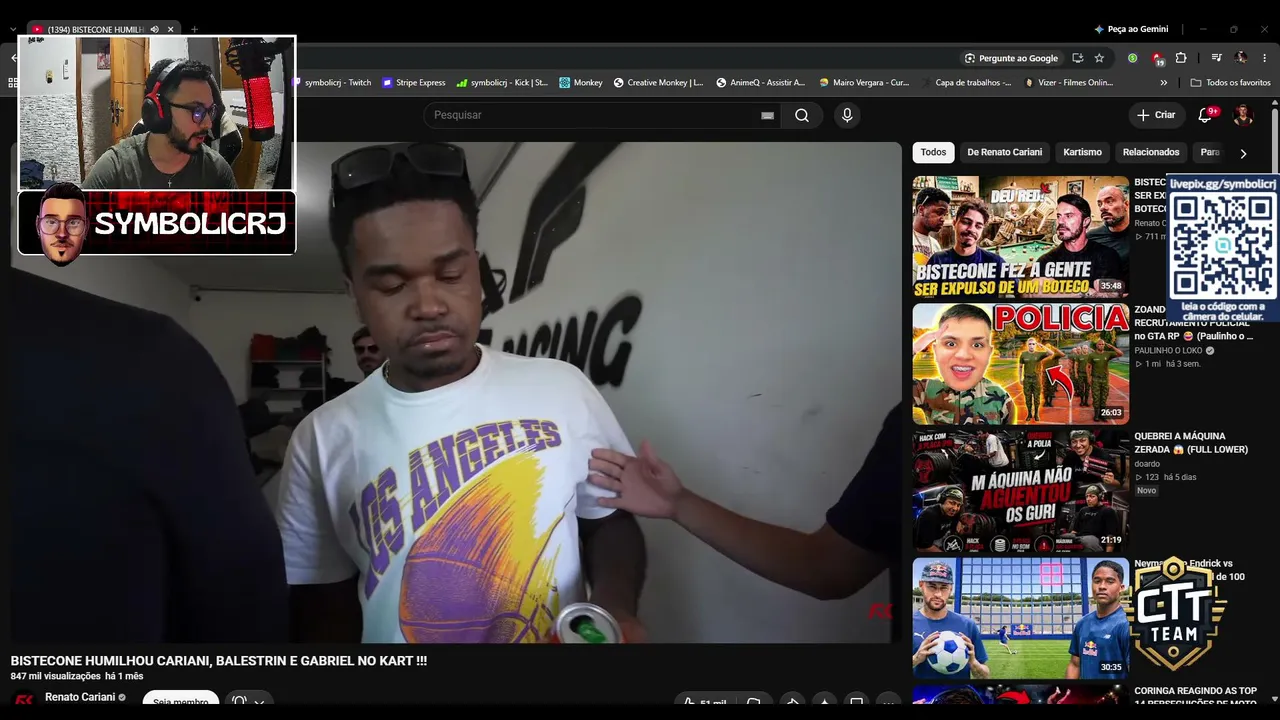This screenshot has width=1280, height=720.
Task: Open the PAULINHO O LOKO channel name
Action: 1168,351
